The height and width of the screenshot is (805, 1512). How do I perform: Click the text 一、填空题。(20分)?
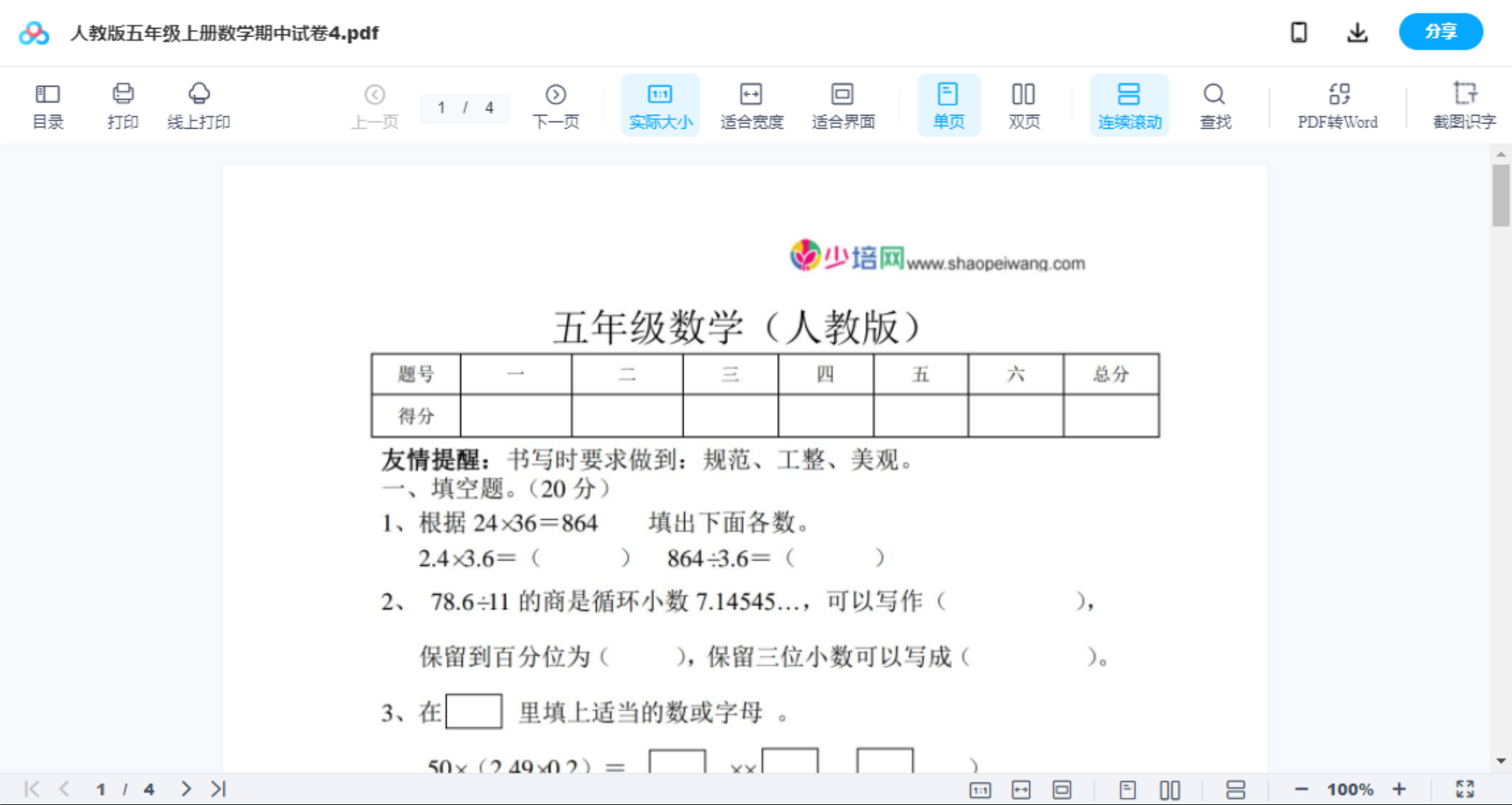[496, 488]
